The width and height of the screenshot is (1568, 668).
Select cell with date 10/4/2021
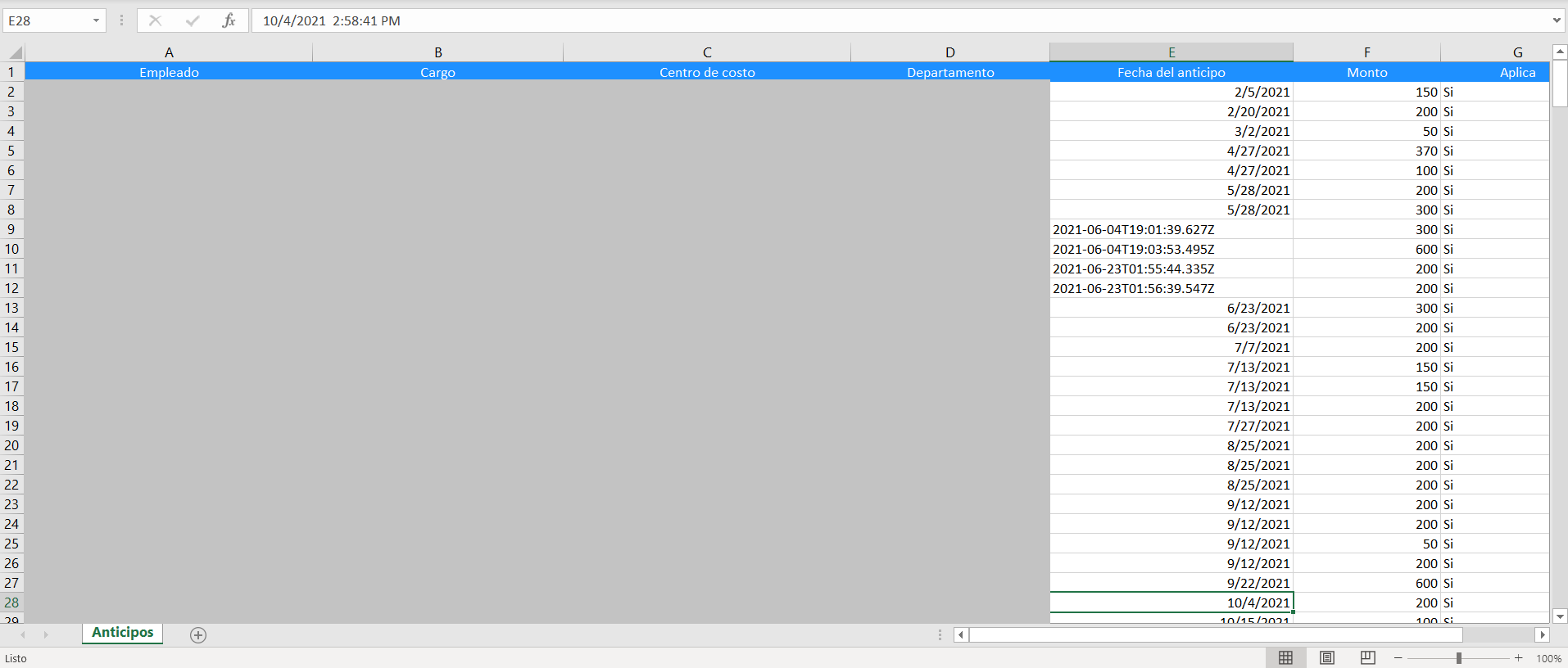[x=1171, y=603]
